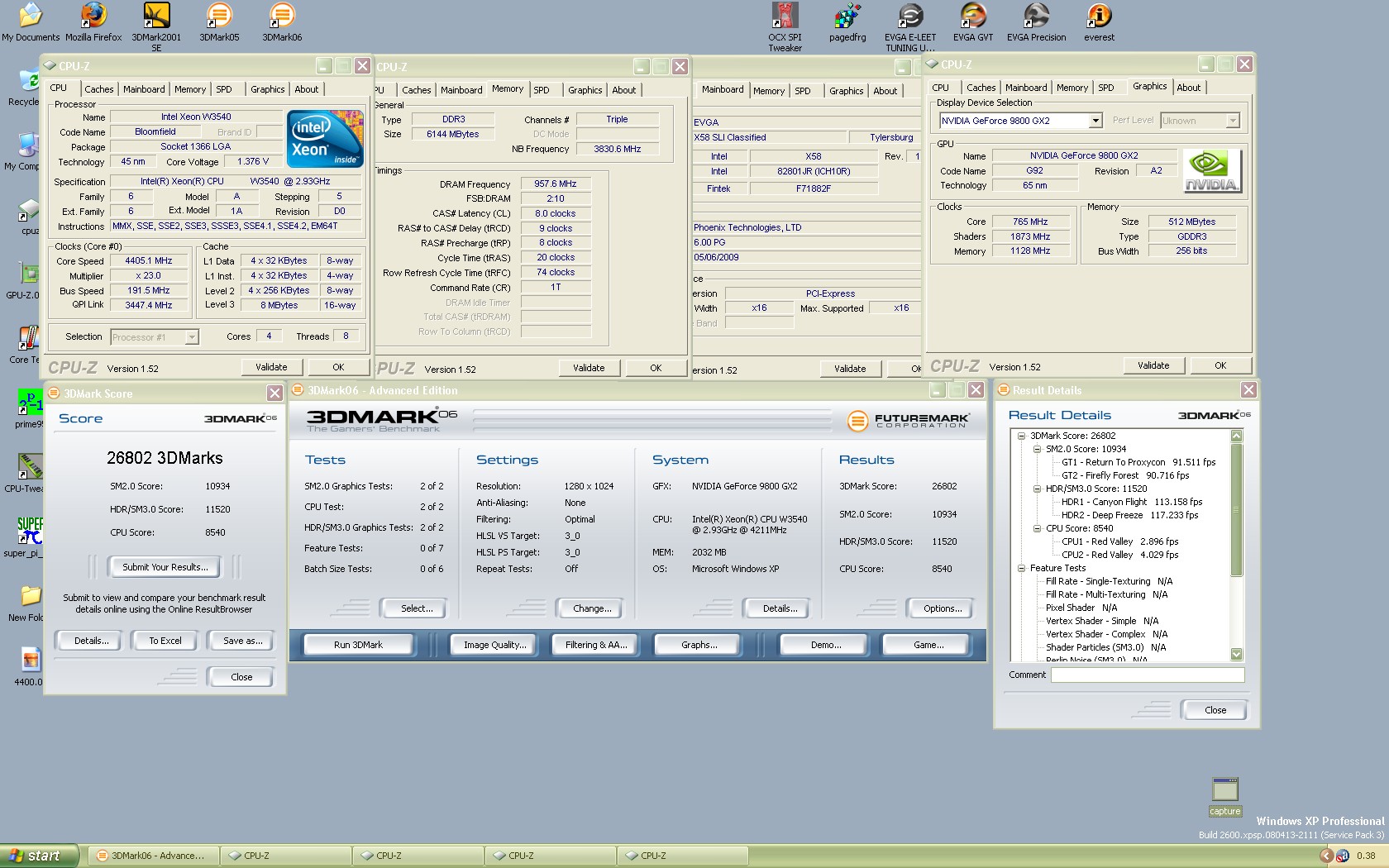Open the 3DMark05 desktop shortcut
The height and width of the screenshot is (868, 1389).
tap(219, 22)
